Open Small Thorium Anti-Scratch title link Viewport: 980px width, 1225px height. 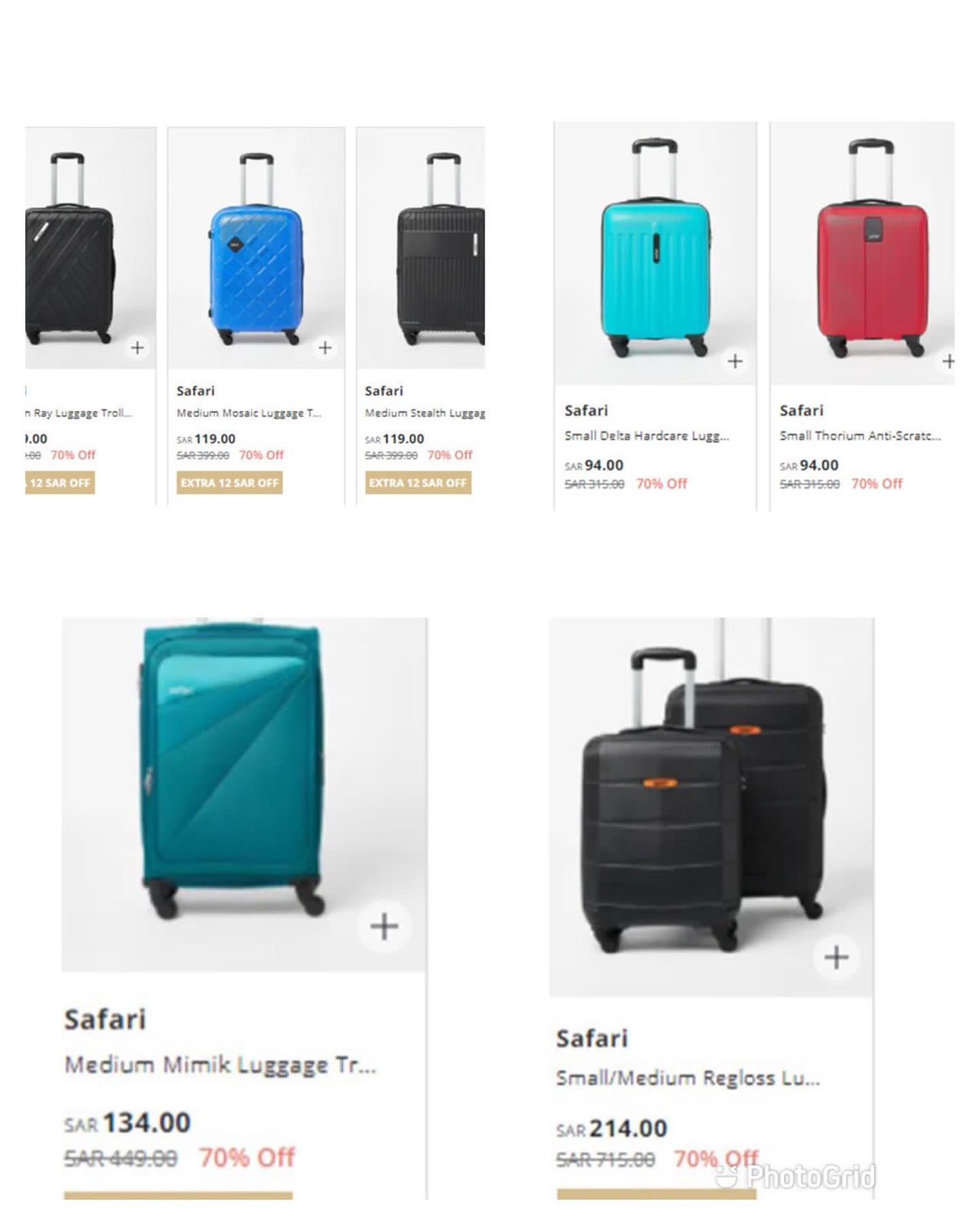tap(860, 436)
